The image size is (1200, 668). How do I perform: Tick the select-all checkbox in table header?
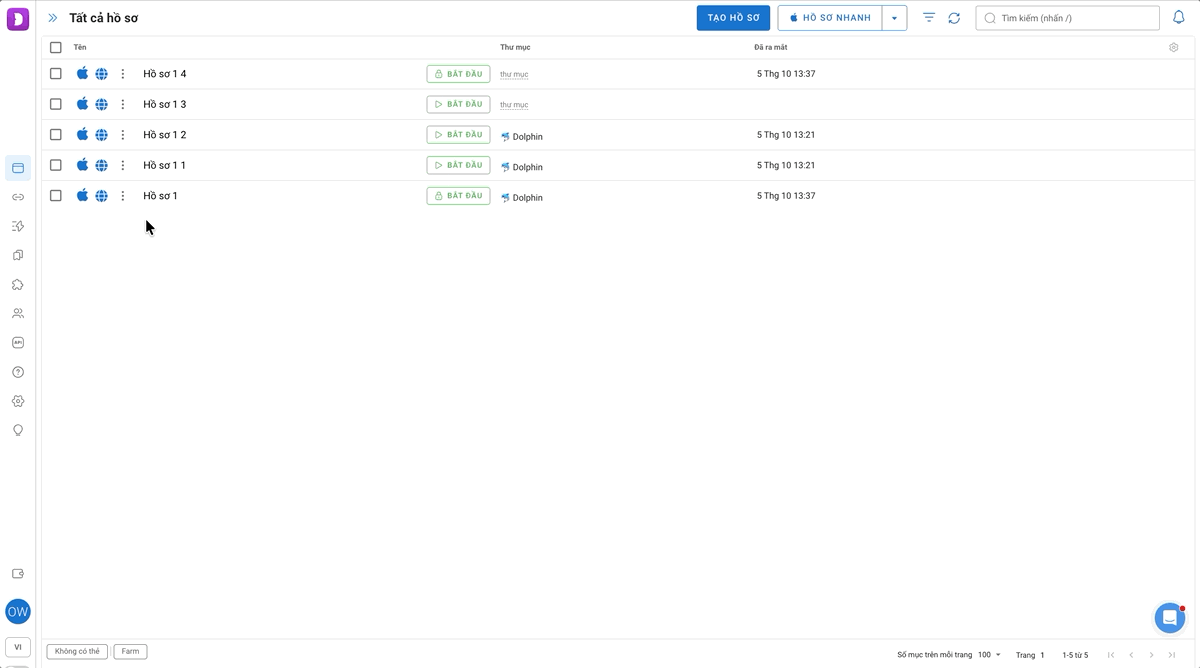[56, 47]
